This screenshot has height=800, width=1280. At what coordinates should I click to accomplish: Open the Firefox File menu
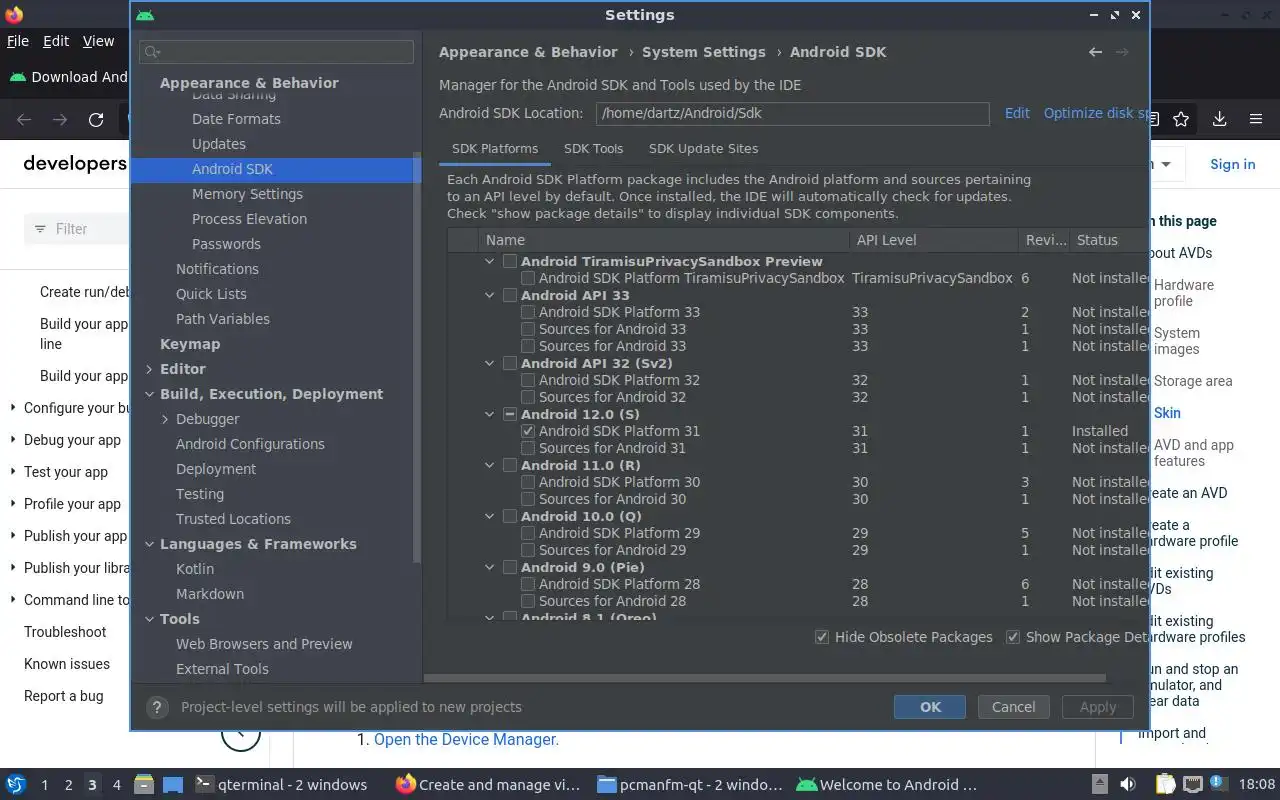(18, 41)
